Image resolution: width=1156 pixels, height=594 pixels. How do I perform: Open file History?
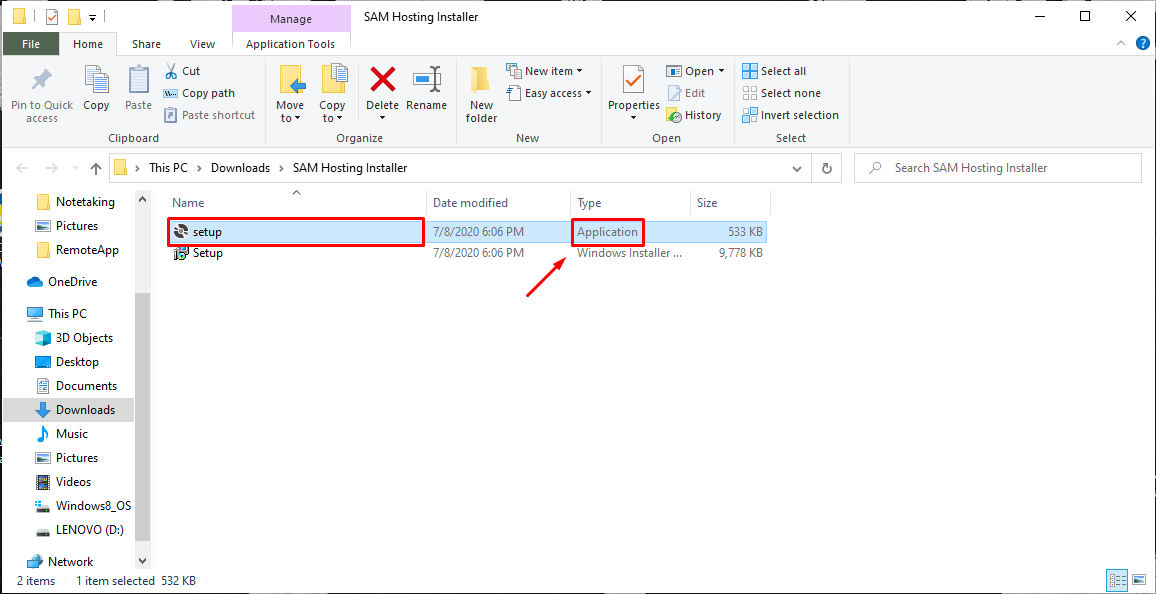point(694,116)
